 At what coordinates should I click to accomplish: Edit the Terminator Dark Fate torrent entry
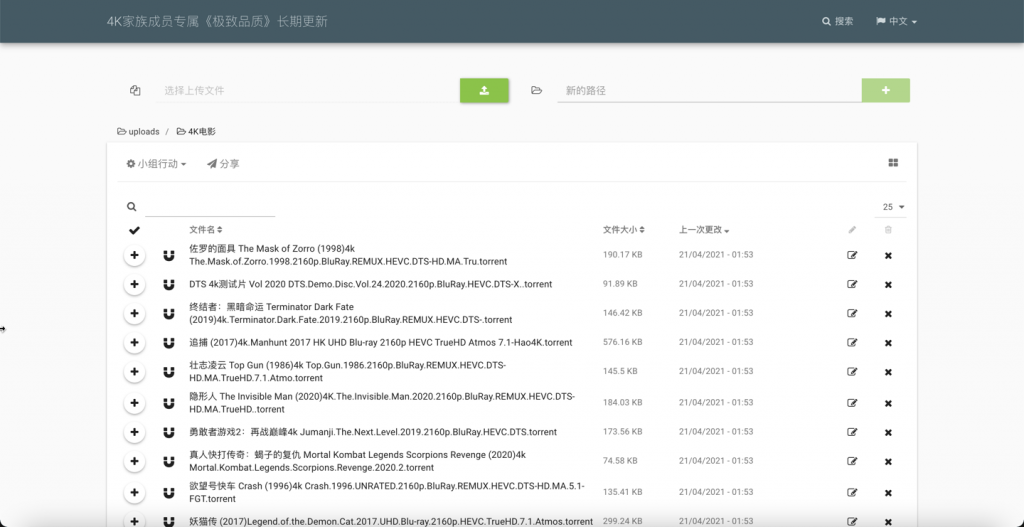click(852, 313)
